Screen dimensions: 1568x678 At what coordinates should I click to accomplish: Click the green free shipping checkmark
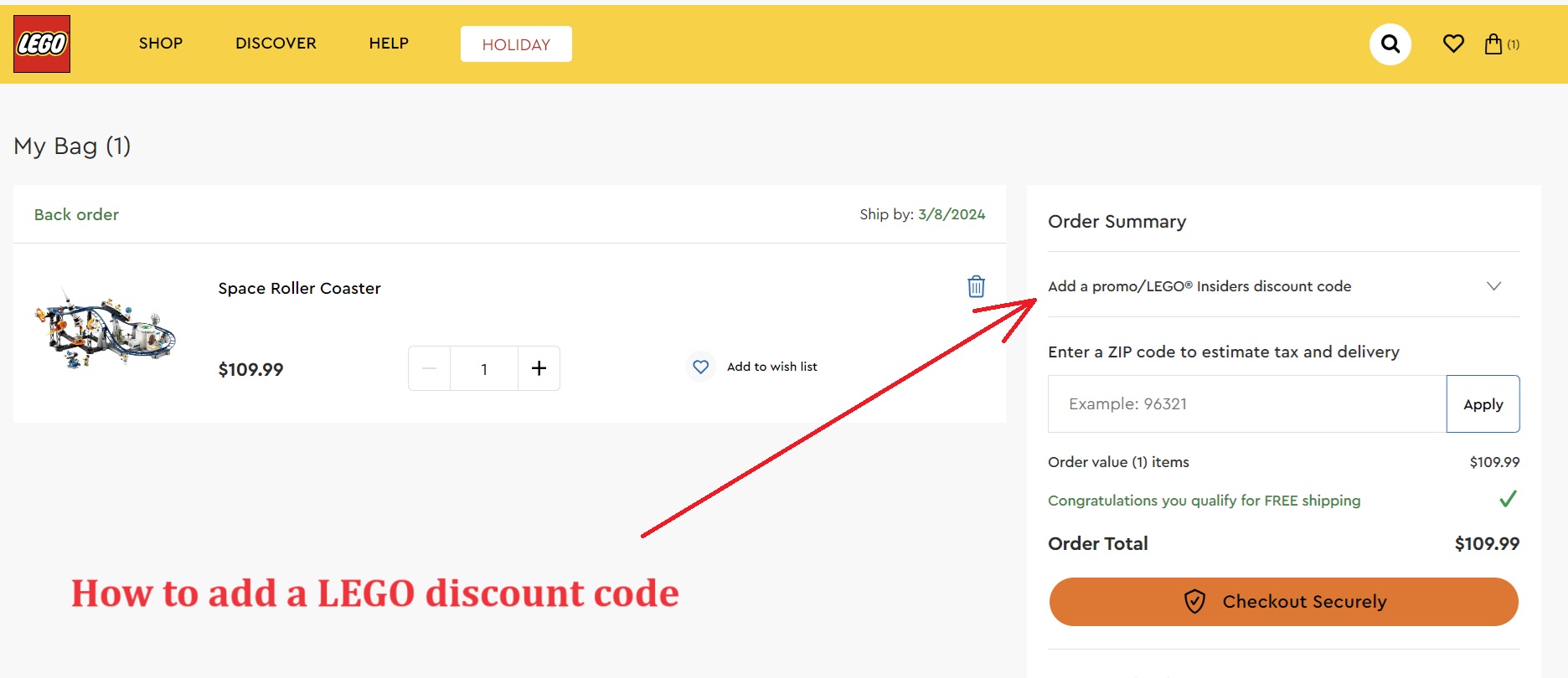(x=1508, y=500)
